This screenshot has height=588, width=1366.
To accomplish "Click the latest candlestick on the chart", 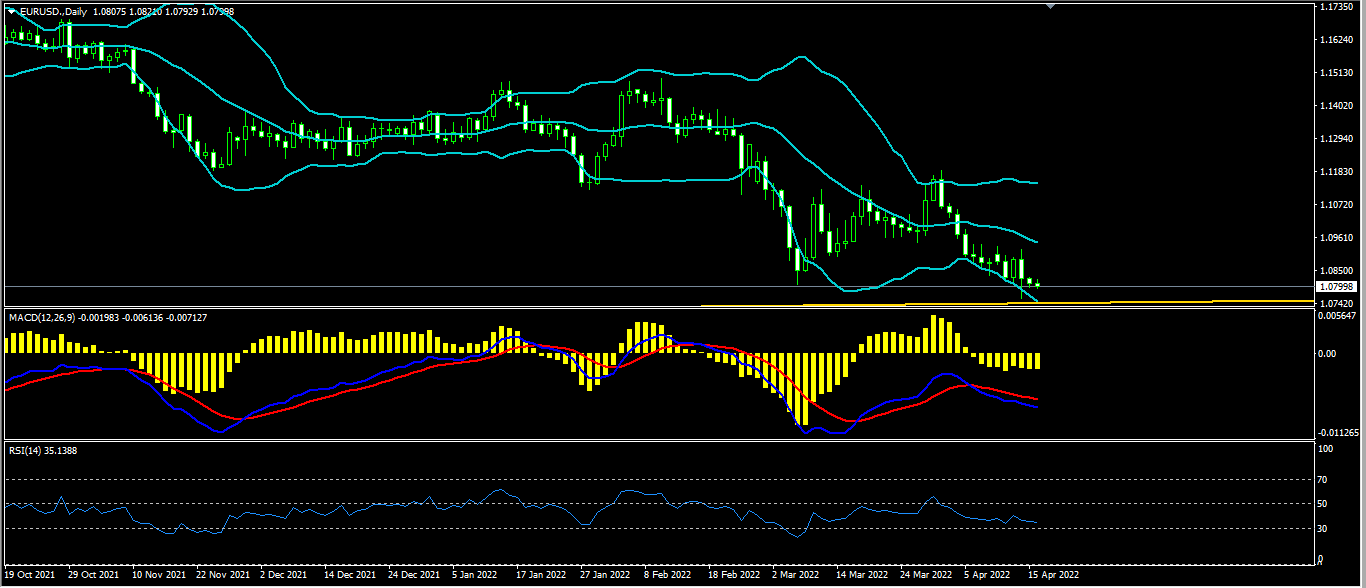I will 1037,284.
